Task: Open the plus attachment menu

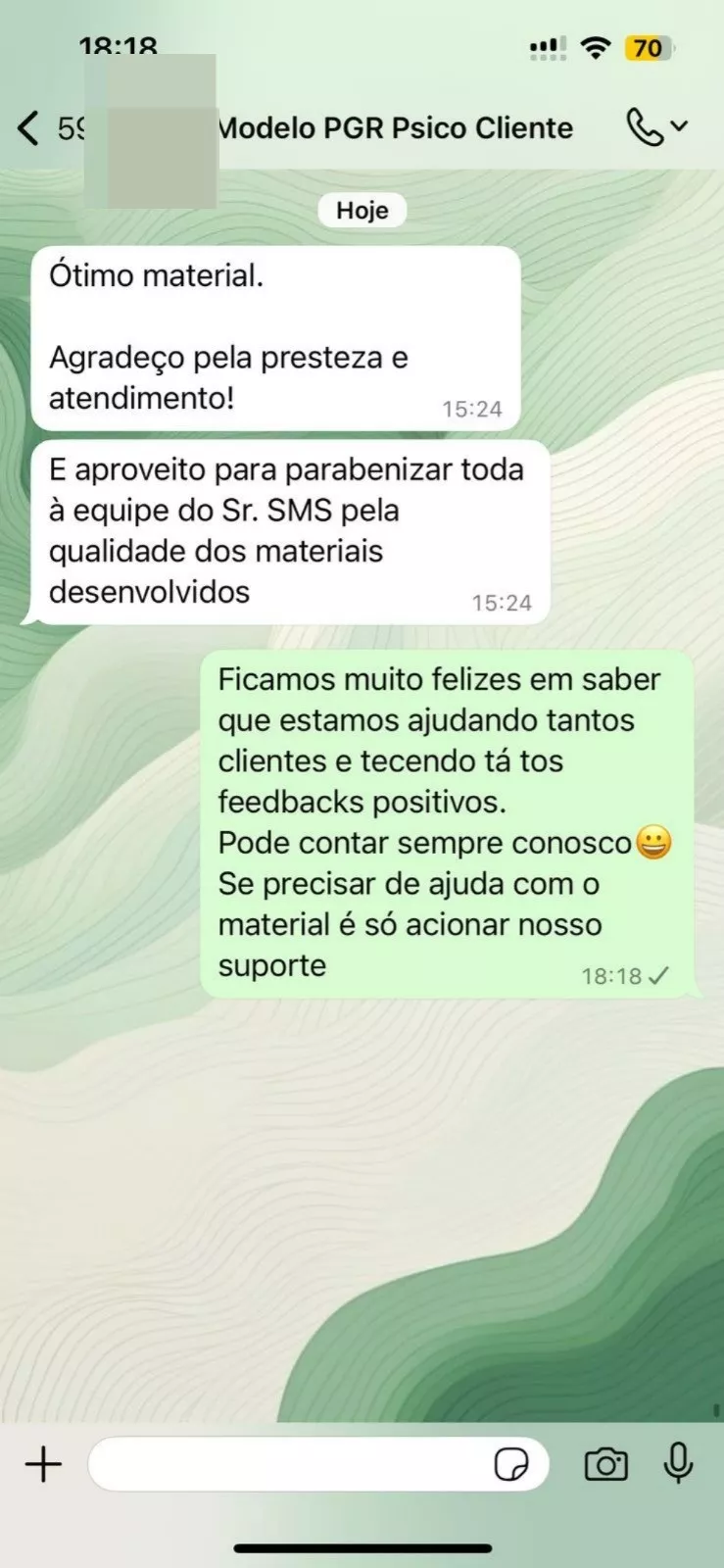Action: tap(43, 1464)
